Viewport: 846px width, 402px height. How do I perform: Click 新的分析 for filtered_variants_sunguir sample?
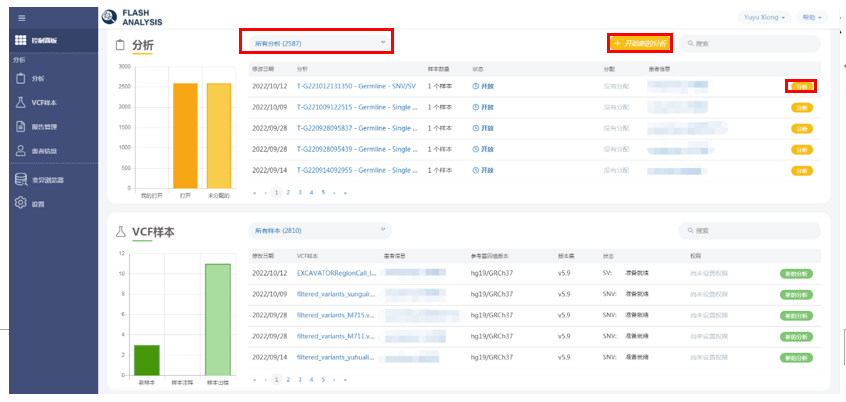pos(796,295)
